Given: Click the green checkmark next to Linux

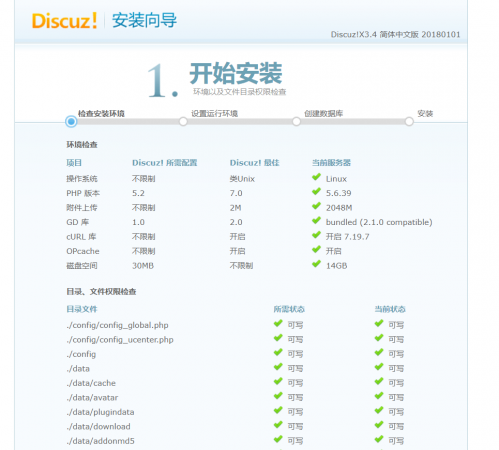Looking at the screenshot, I should tap(316, 177).
